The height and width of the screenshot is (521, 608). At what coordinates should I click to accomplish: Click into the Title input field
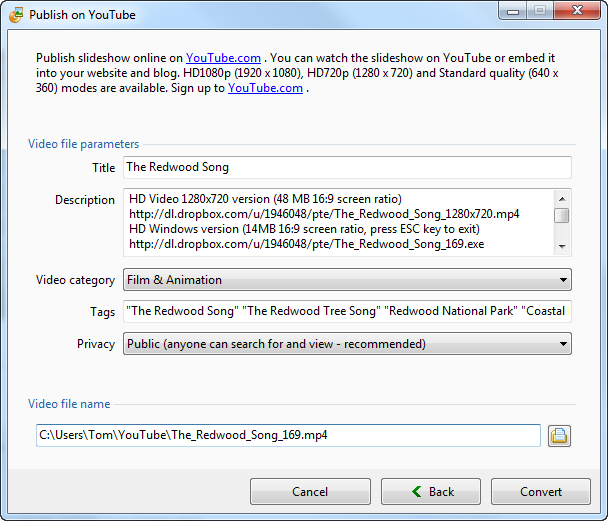click(347, 167)
